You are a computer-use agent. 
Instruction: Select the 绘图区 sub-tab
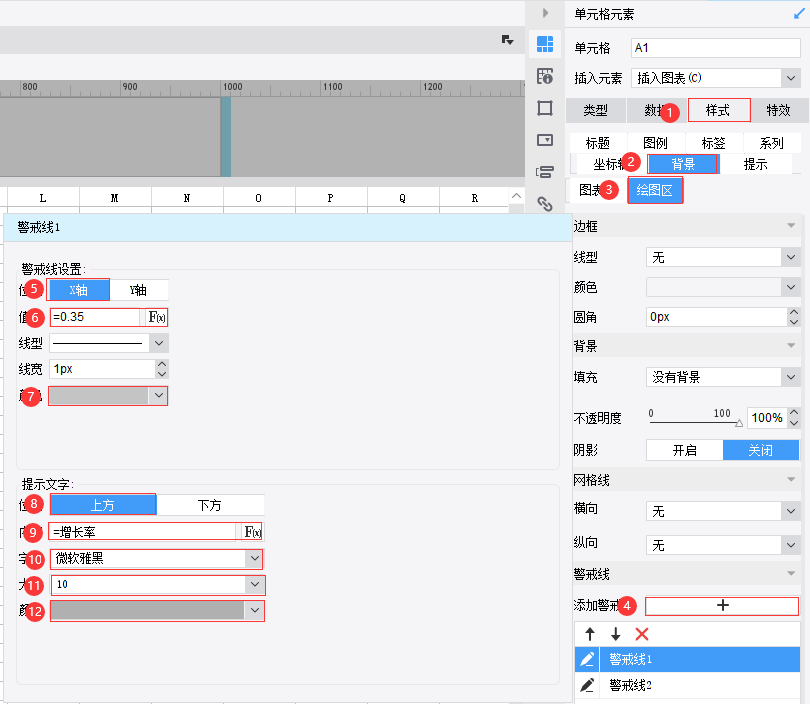pyautogui.click(x=655, y=190)
